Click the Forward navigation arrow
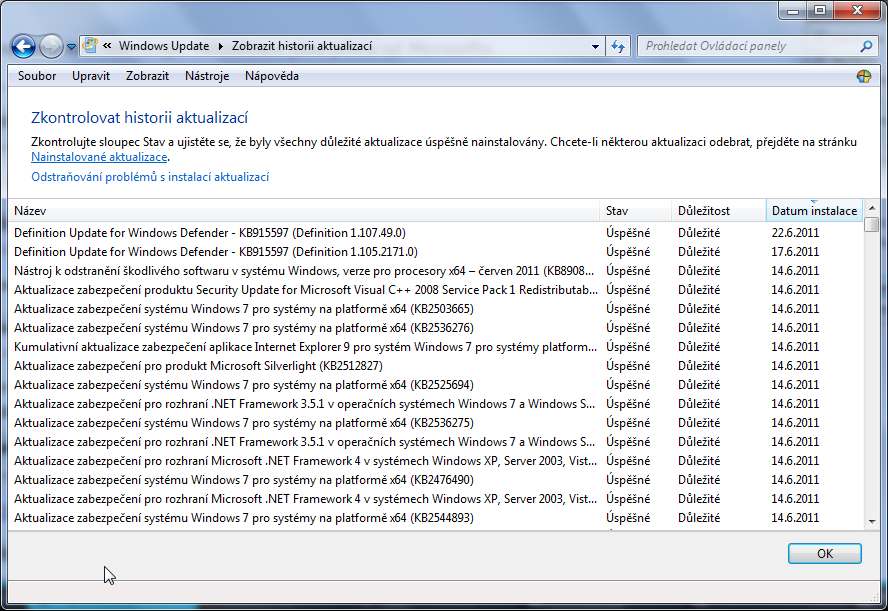 (51, 46)
